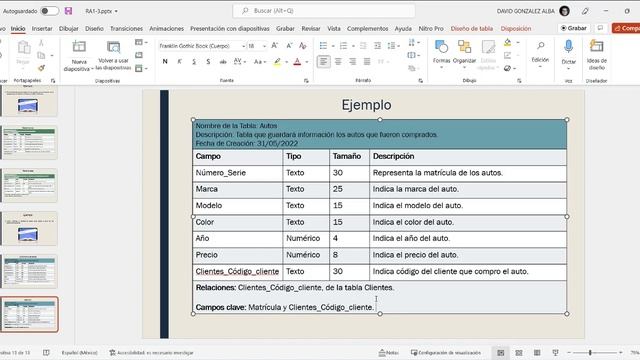Open the Inicio ribbon tab

pyautogui.click(x=18, y=29)
